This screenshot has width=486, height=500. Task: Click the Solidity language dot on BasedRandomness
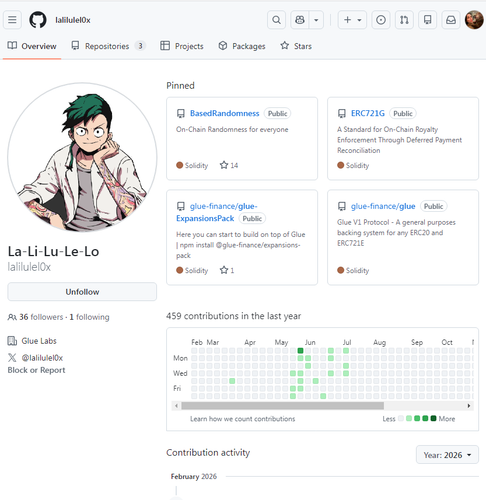click(x=180, y=165)
